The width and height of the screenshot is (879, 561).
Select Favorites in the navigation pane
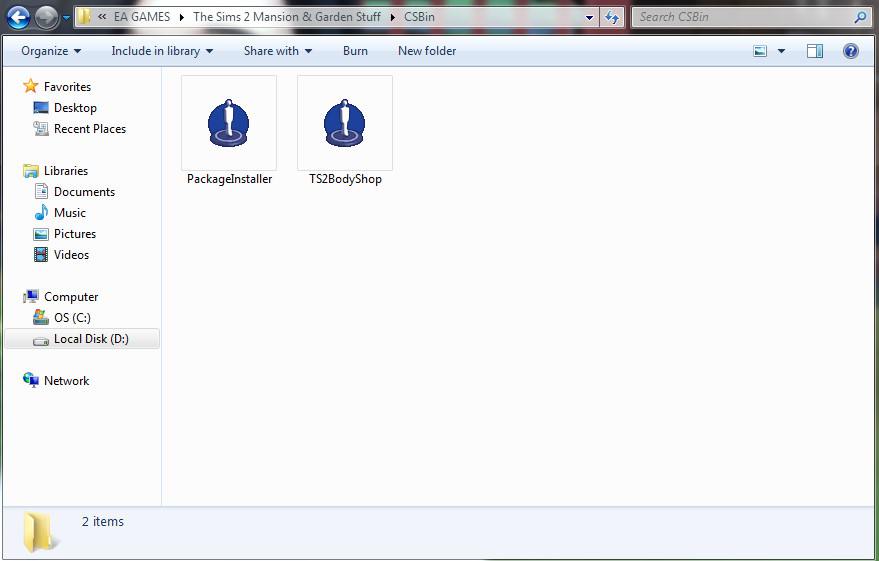pos(67,87)
